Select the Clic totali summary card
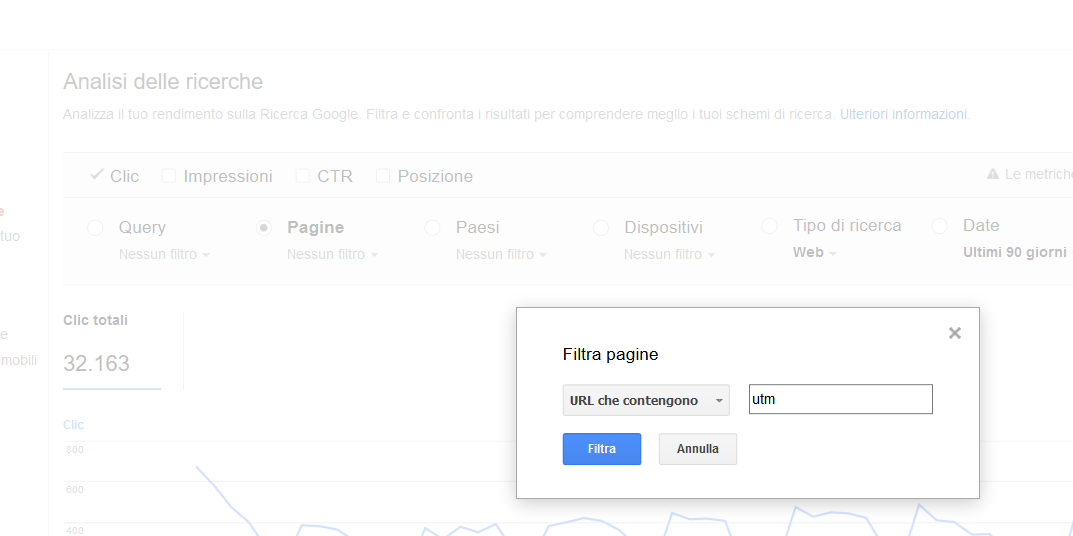1073x536 pixels. (x=111, y=350)
